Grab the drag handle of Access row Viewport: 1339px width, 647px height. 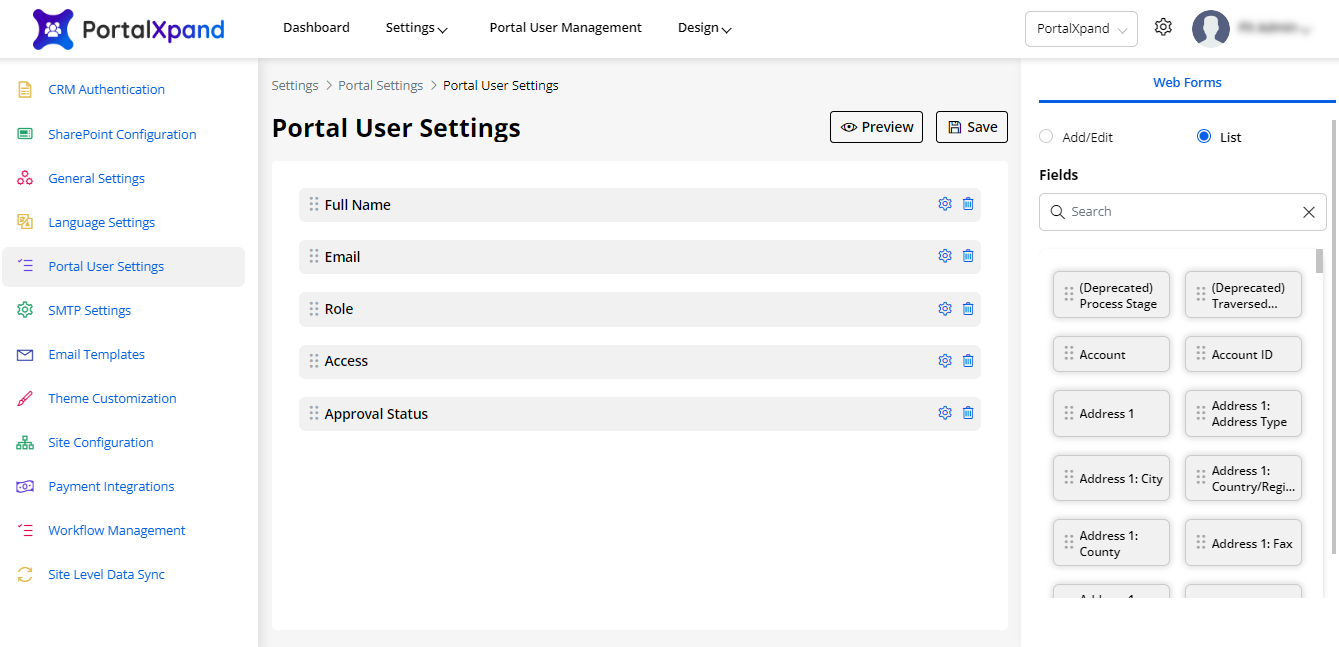coord(314,361)
